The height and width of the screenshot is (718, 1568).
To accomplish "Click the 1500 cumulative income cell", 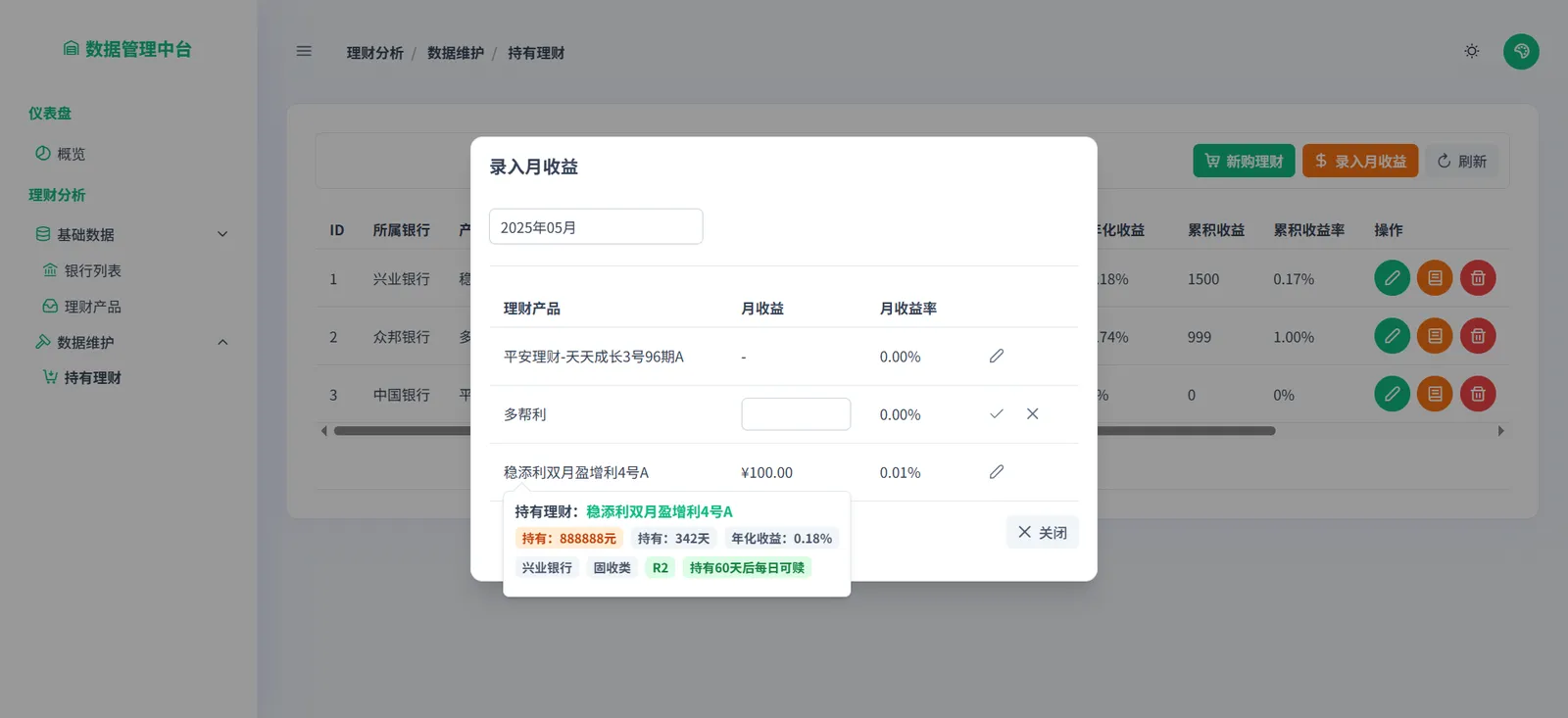I will click(x=1203, y=278).
